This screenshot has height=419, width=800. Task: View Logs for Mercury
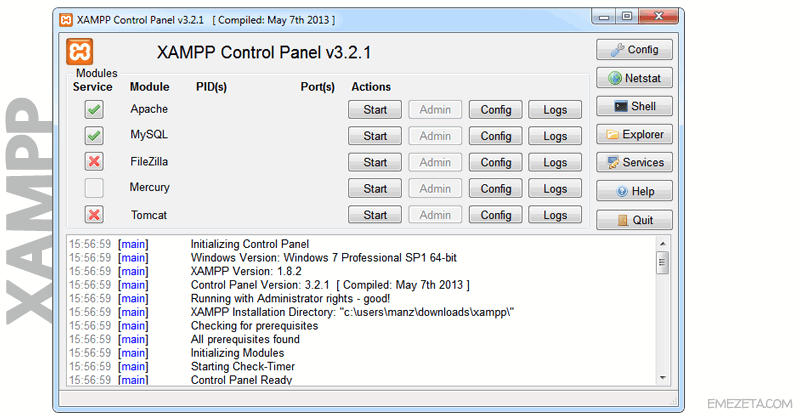coord(555,189)
